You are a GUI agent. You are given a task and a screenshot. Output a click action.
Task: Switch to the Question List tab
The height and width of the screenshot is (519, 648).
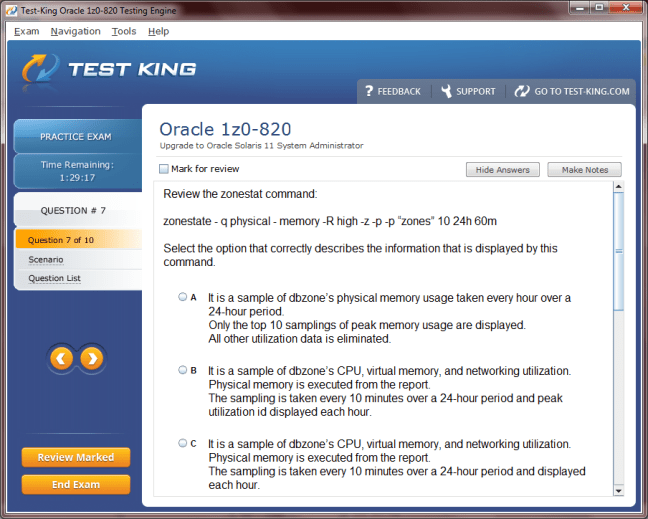pos(55,278)
